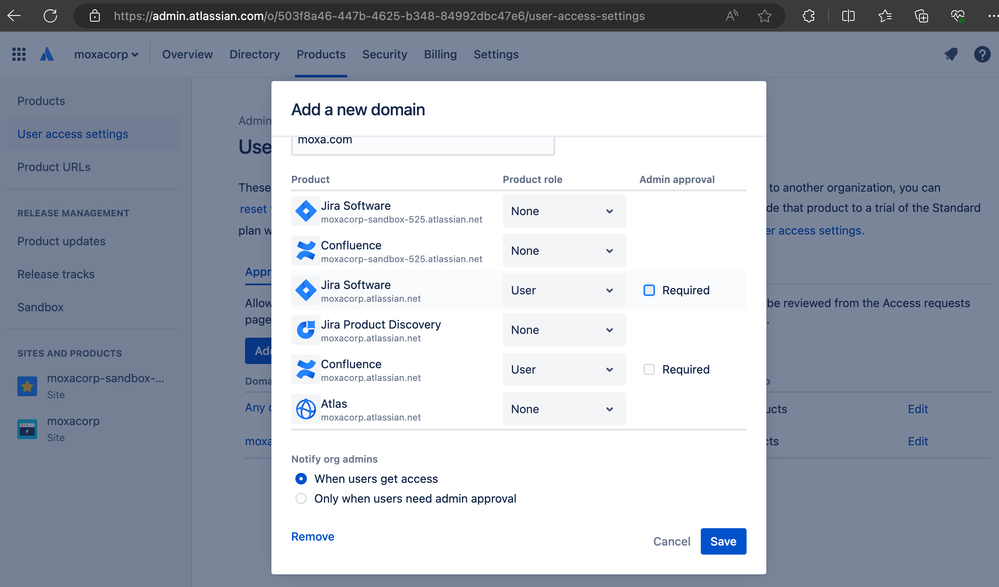Image resolution: width=999 pixels, height=587 pixels.
Task: Click the Atlassian logo icon
Action: pyautogui.click(x=47, y=54)
